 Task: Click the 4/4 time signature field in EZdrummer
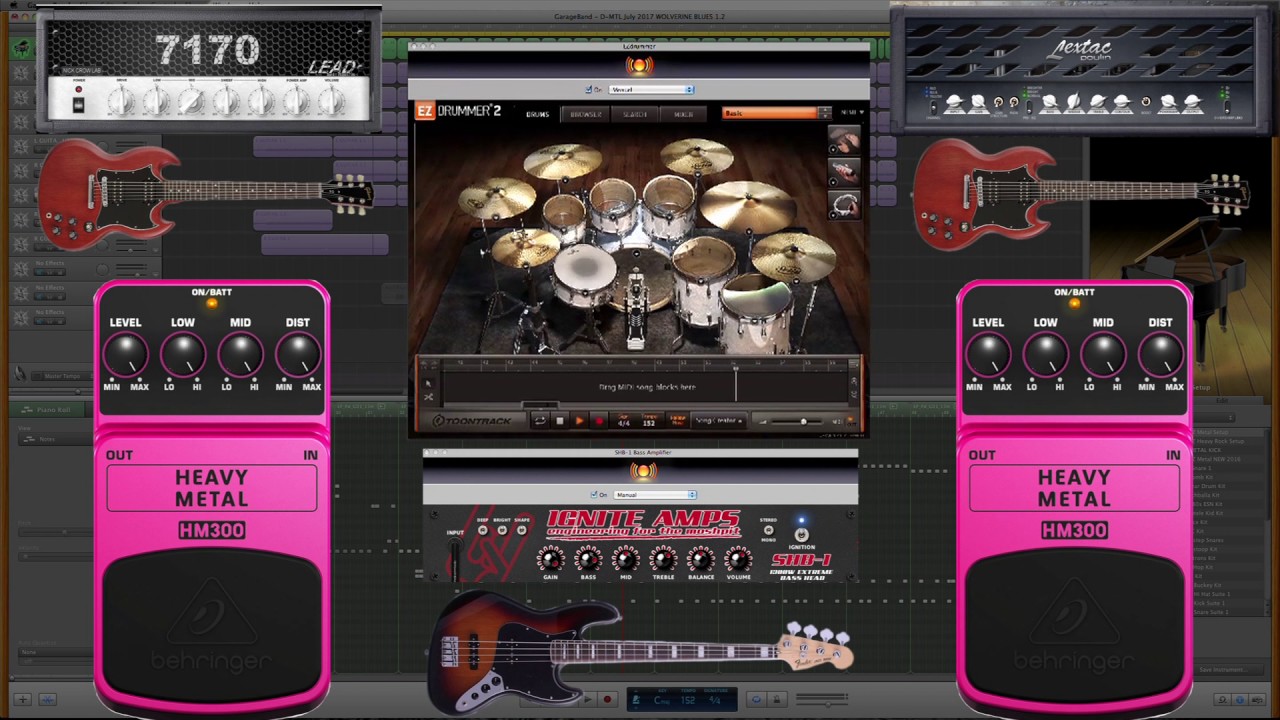(624, 421)
